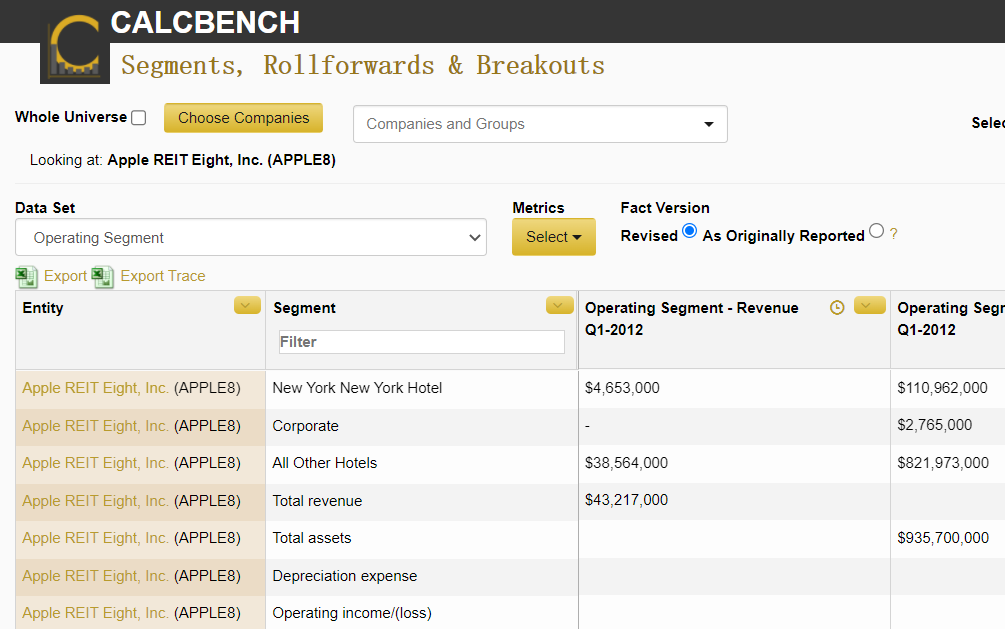This screenshot has height=629, width=1005.
Task: Open the Companies and Groups dropdown
Action: [540, 124]
